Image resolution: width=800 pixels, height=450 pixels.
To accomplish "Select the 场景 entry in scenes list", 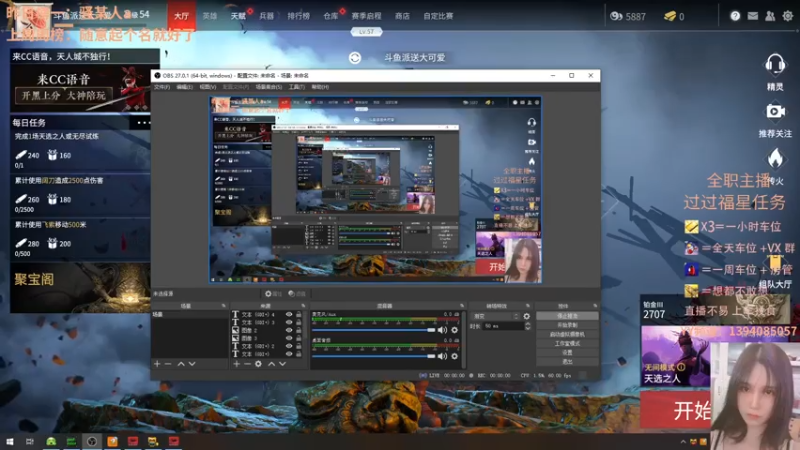I will (x=189, y=315).
